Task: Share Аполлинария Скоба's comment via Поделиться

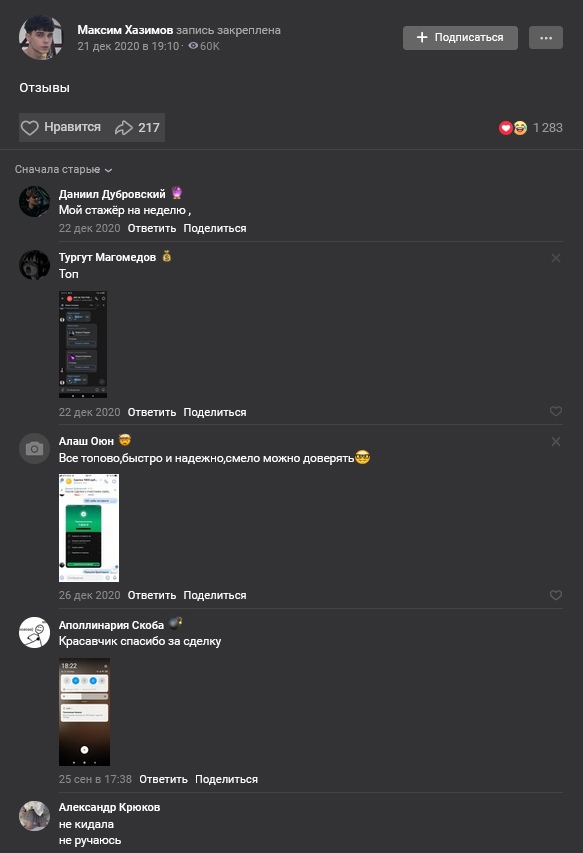Action: click(226, 779)
